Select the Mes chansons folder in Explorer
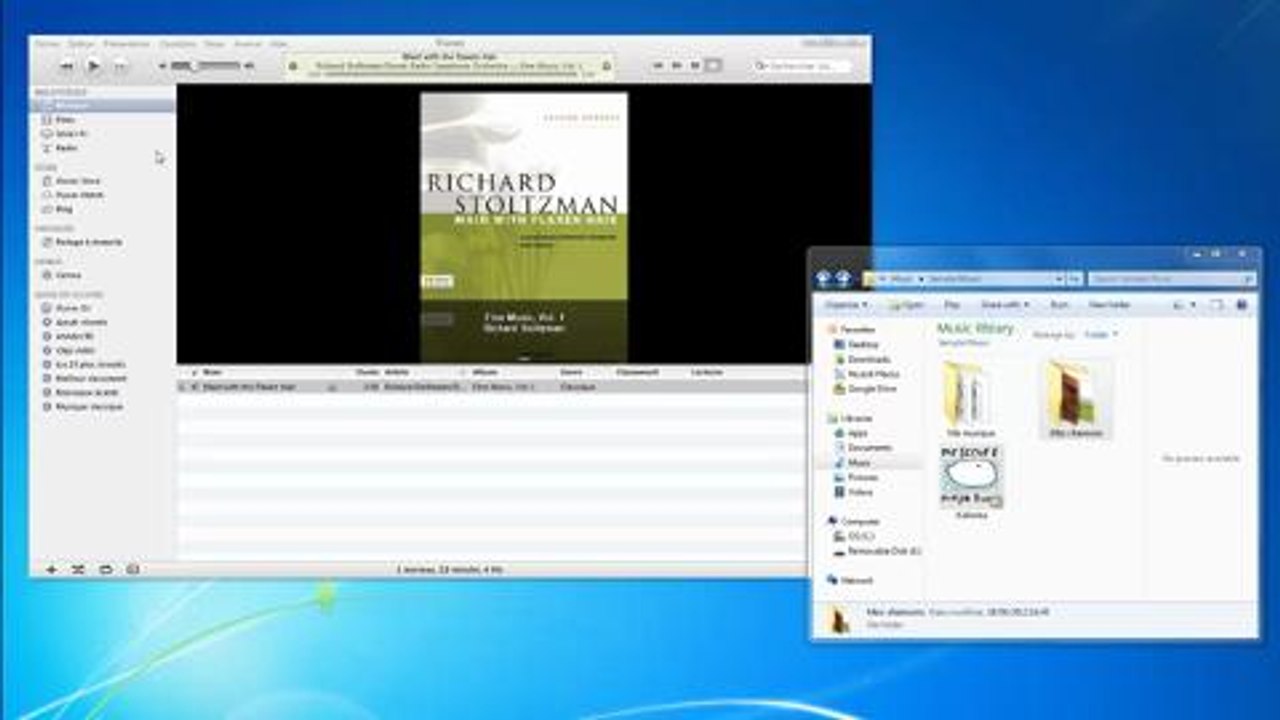The image size is (1280, 720). pyautogui.click(x=1076, y=400)
